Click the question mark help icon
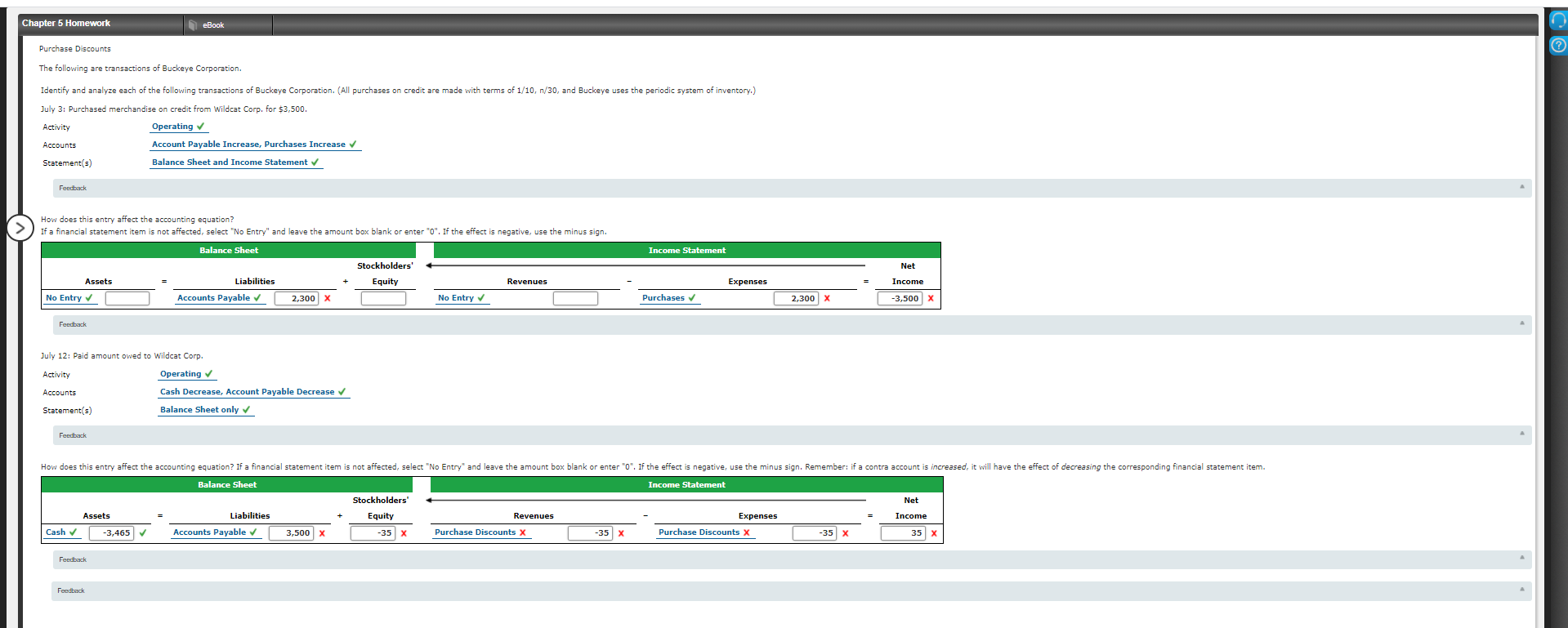Image resolution: width=1568 pixels, height=628 pixels. [x=1558, y=45]
